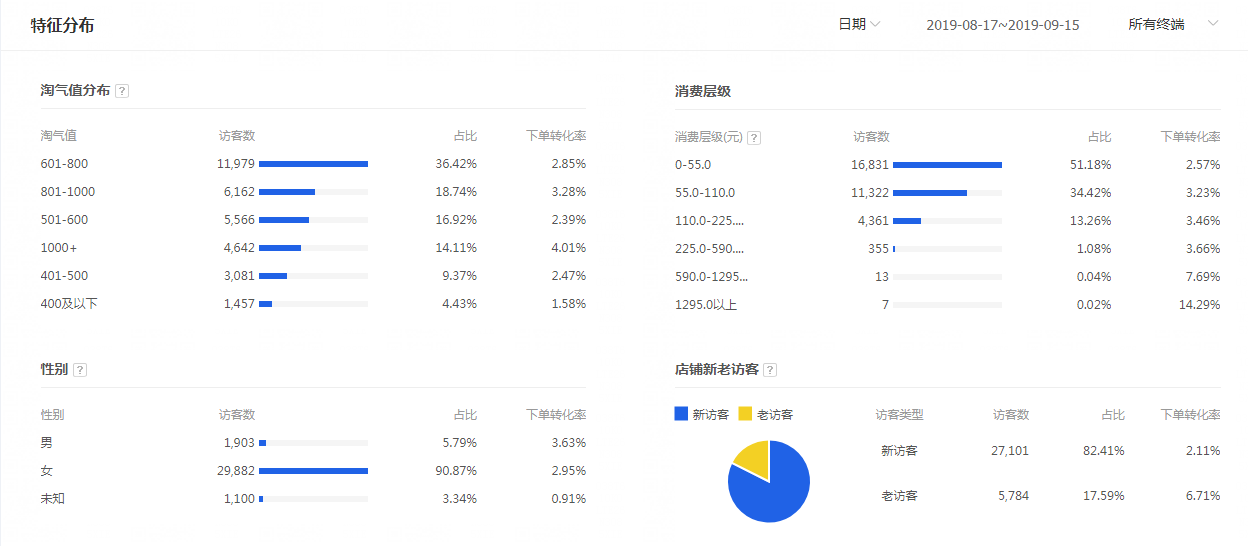Click spending tier 0-55.0
The image size is (1248, 546).
693,165
